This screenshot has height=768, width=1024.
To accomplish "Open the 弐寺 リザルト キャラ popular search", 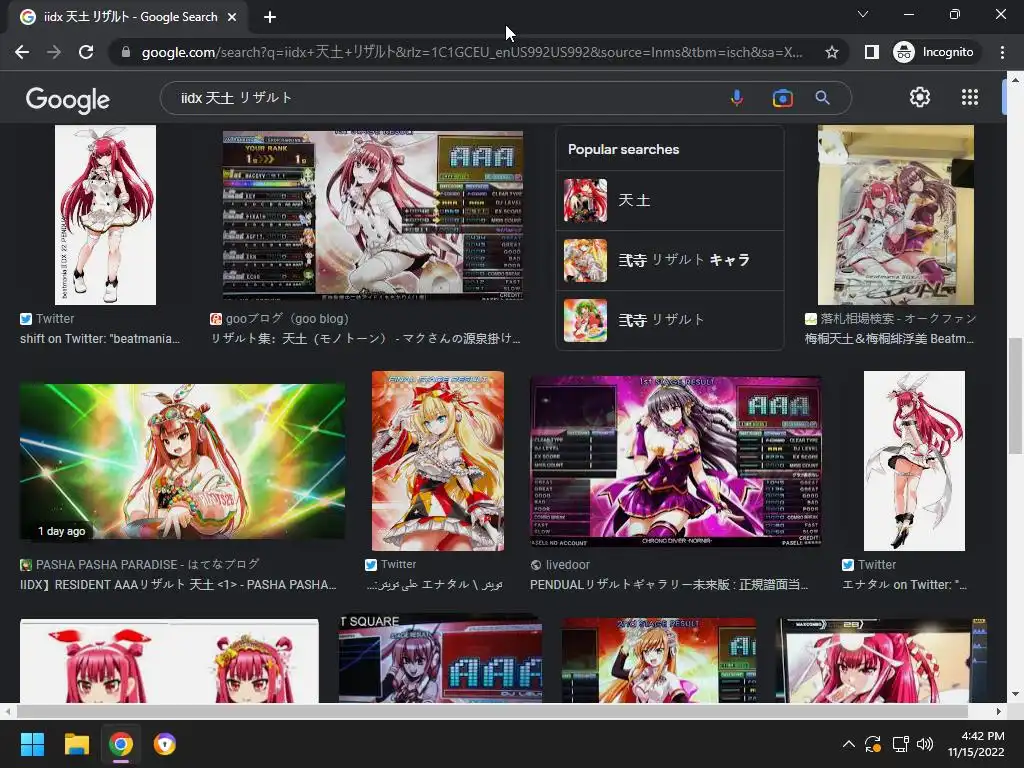I will point(669,261).
